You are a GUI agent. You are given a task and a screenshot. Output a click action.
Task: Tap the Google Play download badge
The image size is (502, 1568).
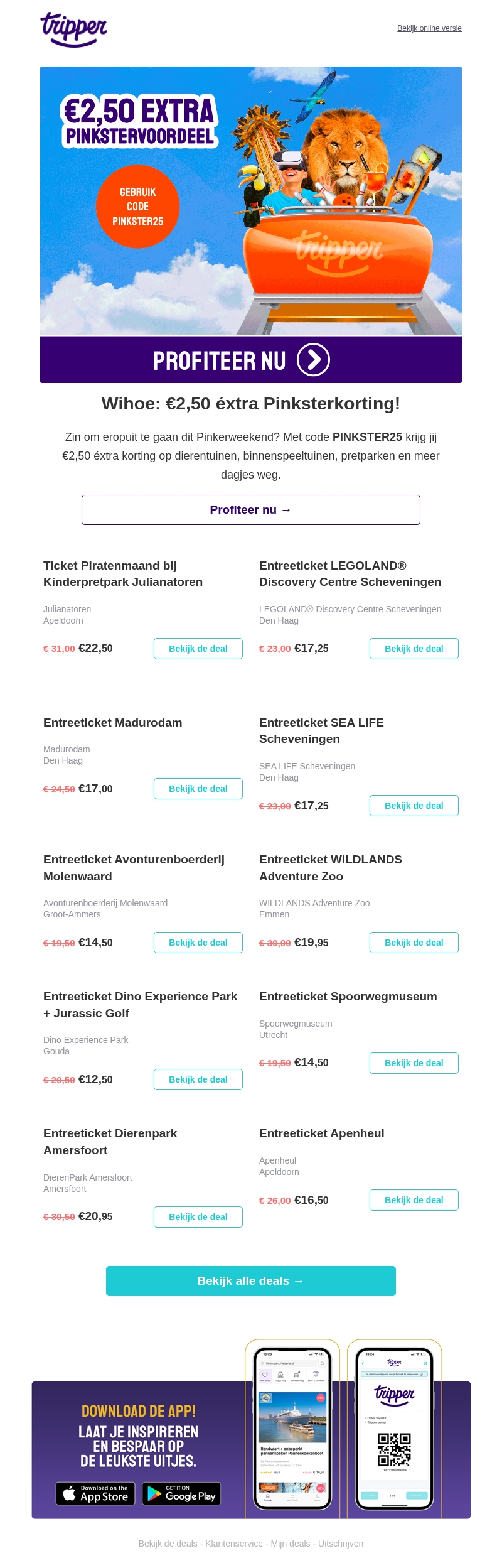(x=181, y=1493)
